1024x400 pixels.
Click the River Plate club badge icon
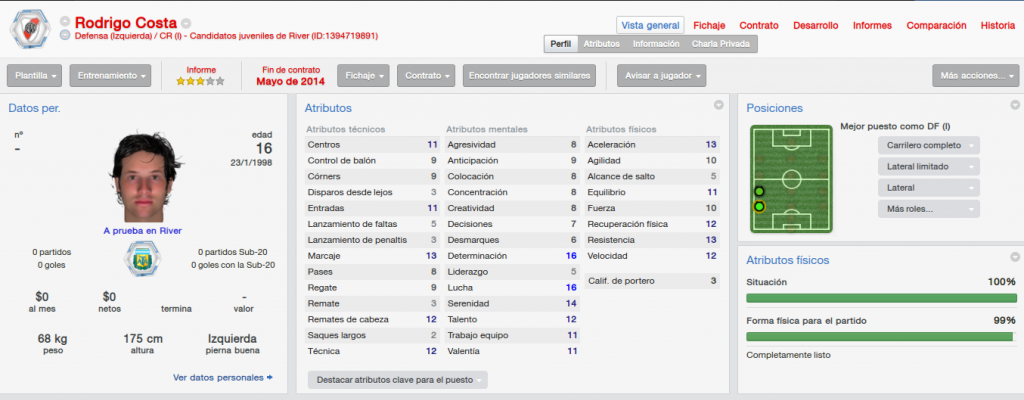[x=29, y=30]
